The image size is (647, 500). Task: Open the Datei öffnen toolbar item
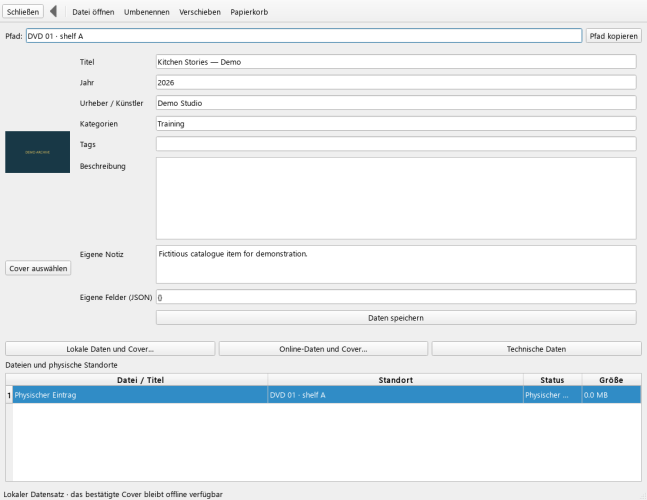pyautogui.click(x=93, y=12)
